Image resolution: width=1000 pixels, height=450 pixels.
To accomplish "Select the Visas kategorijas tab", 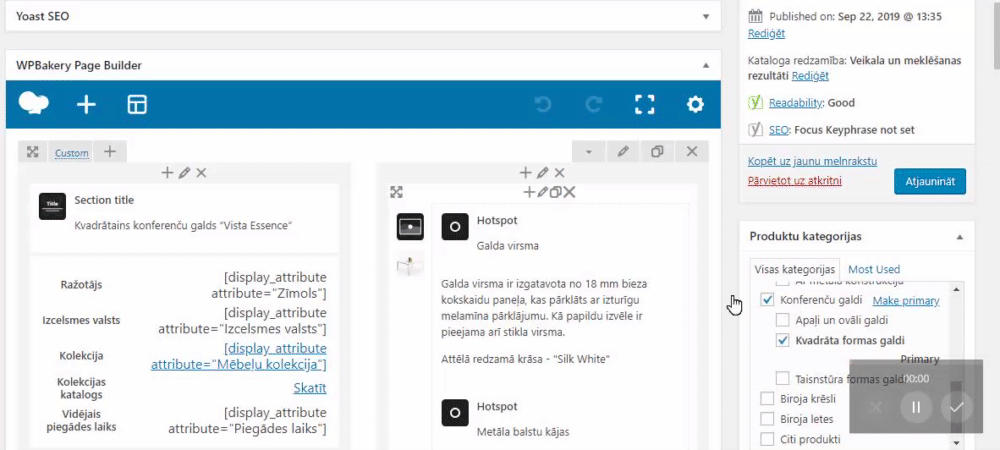I will (x=795, y=269).
